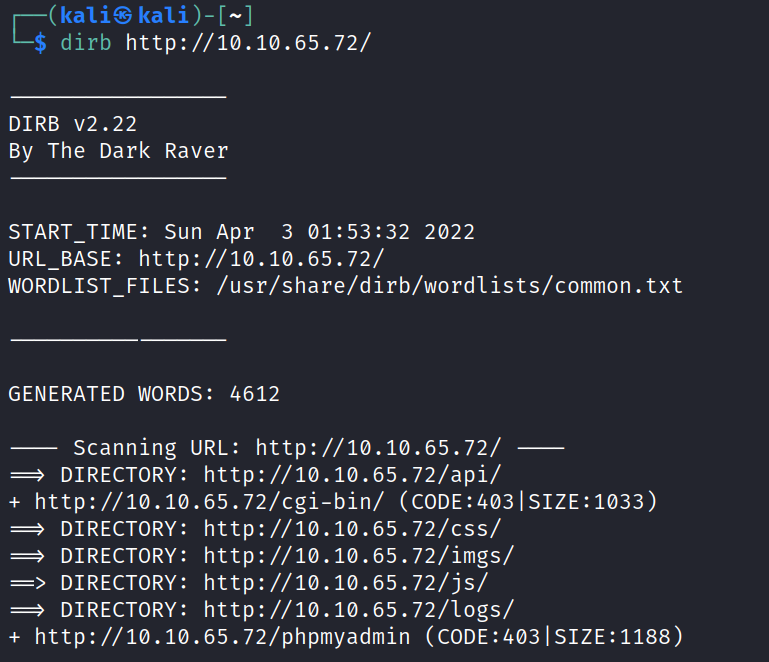
Task: Click the js directory URL
Action: click(346, 579)
